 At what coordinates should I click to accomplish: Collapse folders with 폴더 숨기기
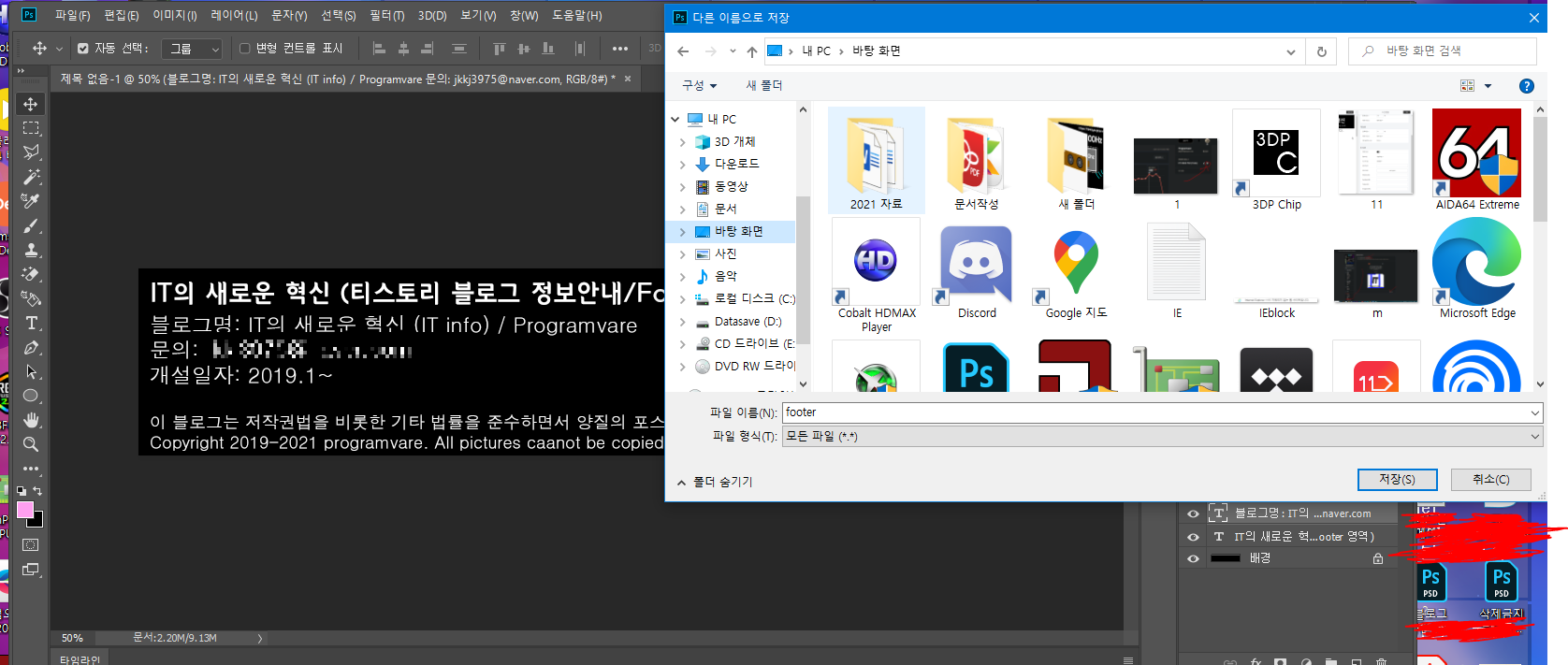tap(715, 482)
